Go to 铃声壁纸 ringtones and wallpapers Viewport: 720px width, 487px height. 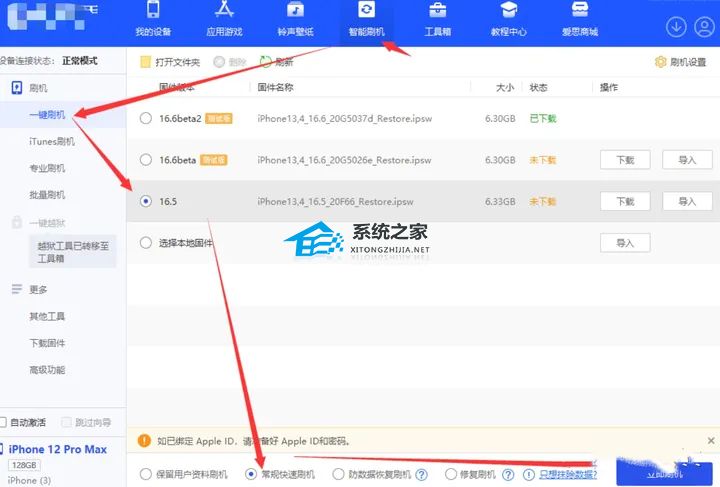[295, 19]
